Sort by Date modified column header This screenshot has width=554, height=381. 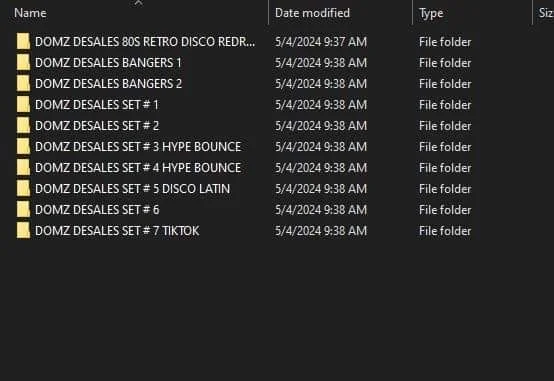(x=312, y=13)
